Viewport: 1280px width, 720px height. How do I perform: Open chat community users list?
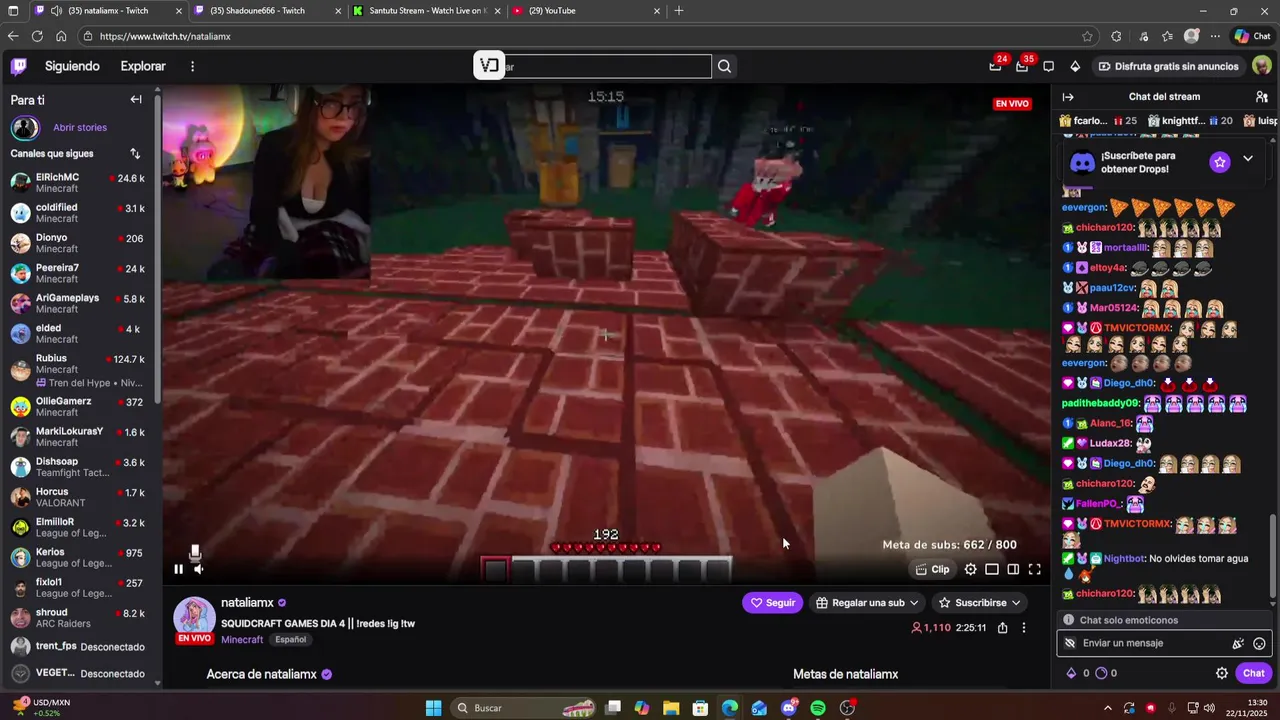[1261, 97]
